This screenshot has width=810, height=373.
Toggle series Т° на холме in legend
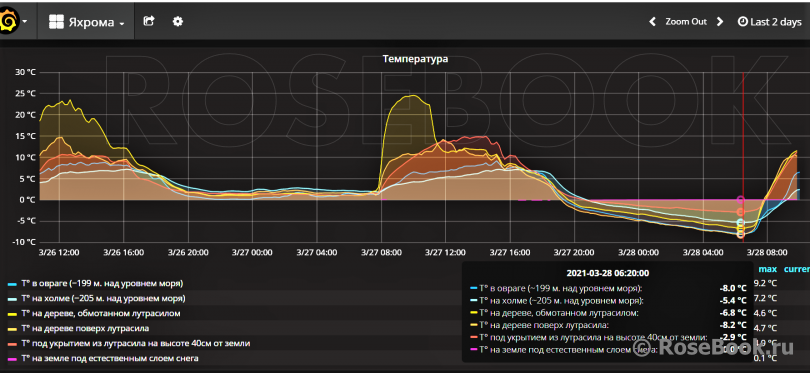point(103,298)
